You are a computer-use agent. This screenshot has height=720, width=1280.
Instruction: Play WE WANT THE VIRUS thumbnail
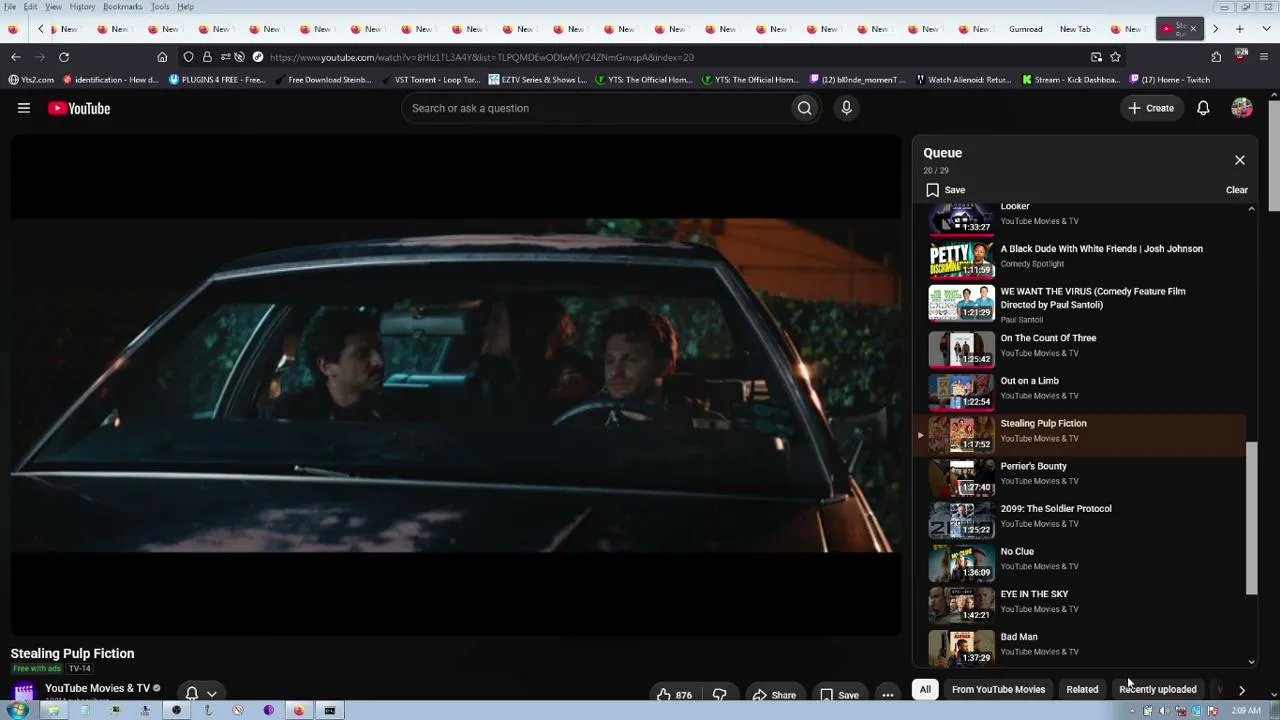pos(961,303)
